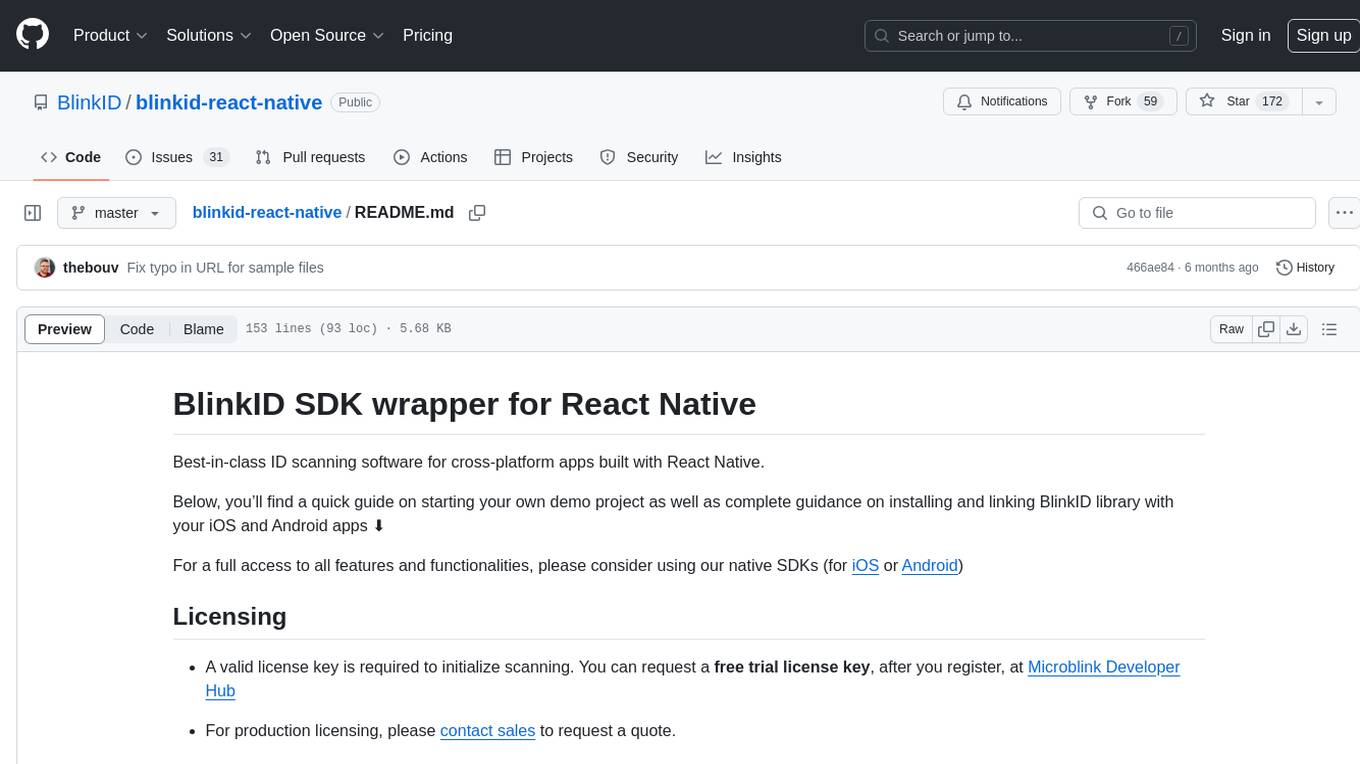Open the star lists dropdown arrow

point(1319,102)
